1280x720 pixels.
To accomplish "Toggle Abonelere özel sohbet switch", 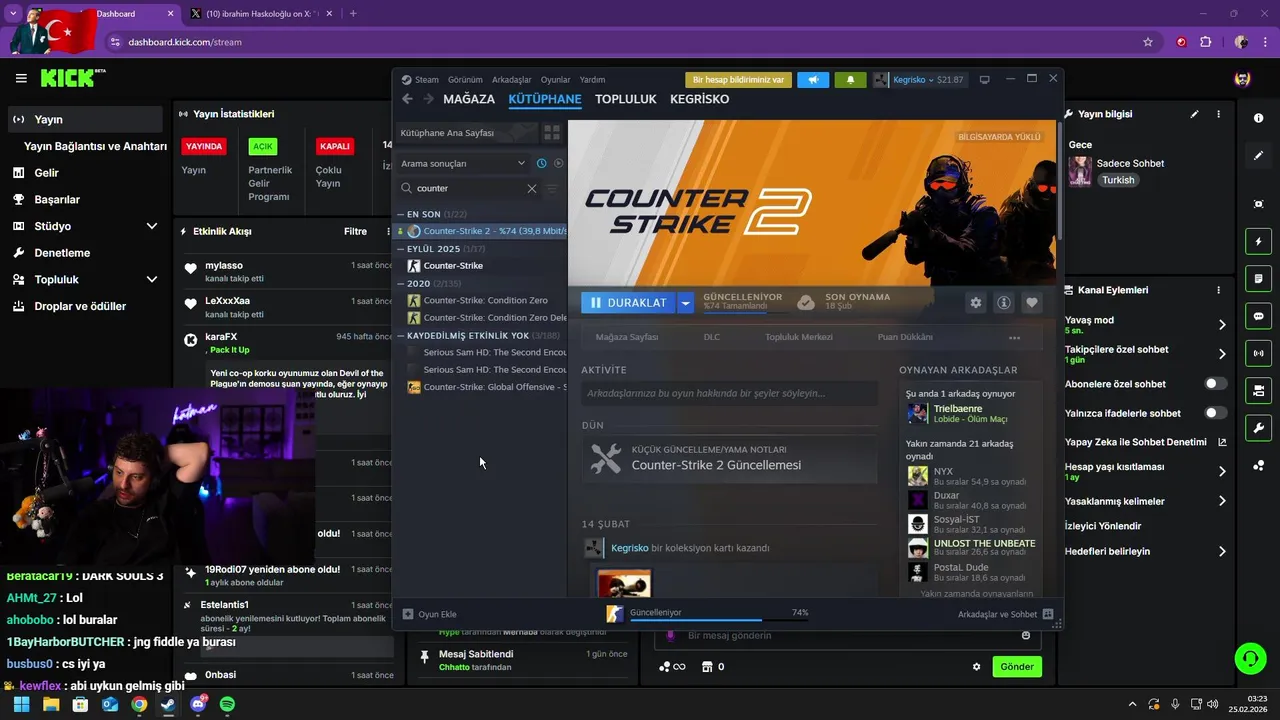I will (x=1216, y=384).
